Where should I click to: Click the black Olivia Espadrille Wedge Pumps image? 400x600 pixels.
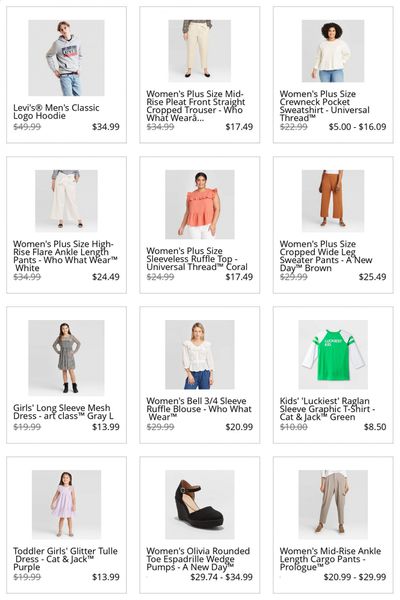tap(199, 504)
